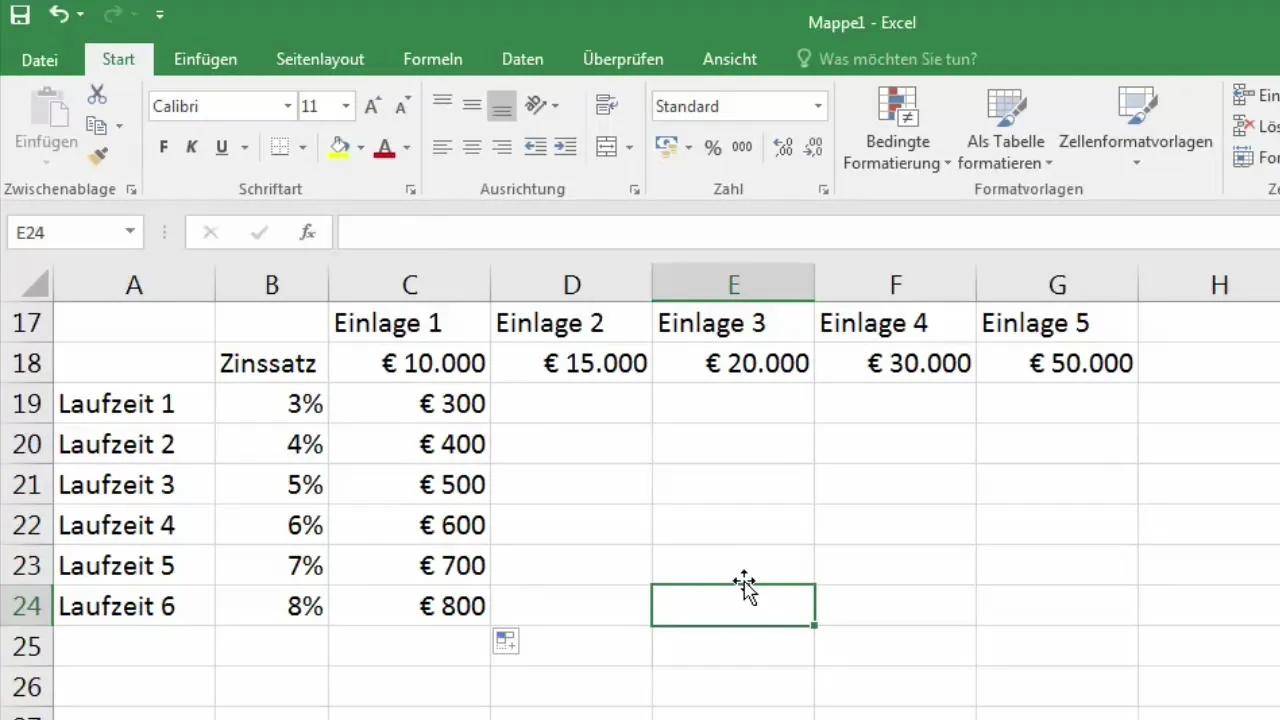Toggle right text alignment
The width and height of the screenshot is (1280, 720).
502,148
